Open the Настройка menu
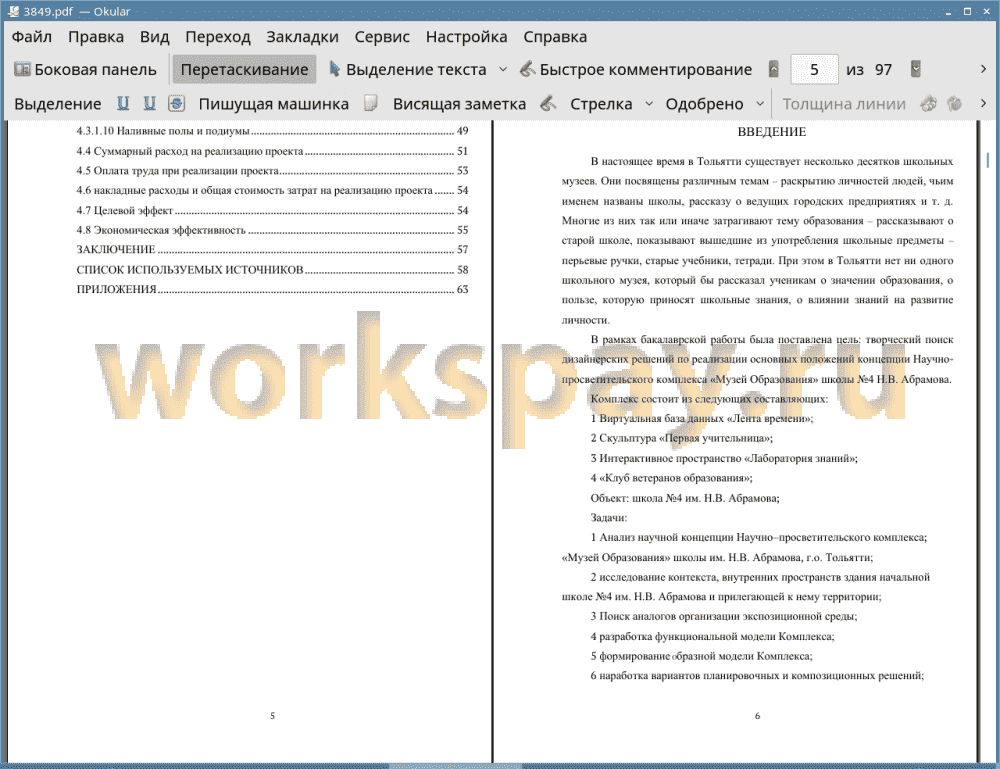 466,37
